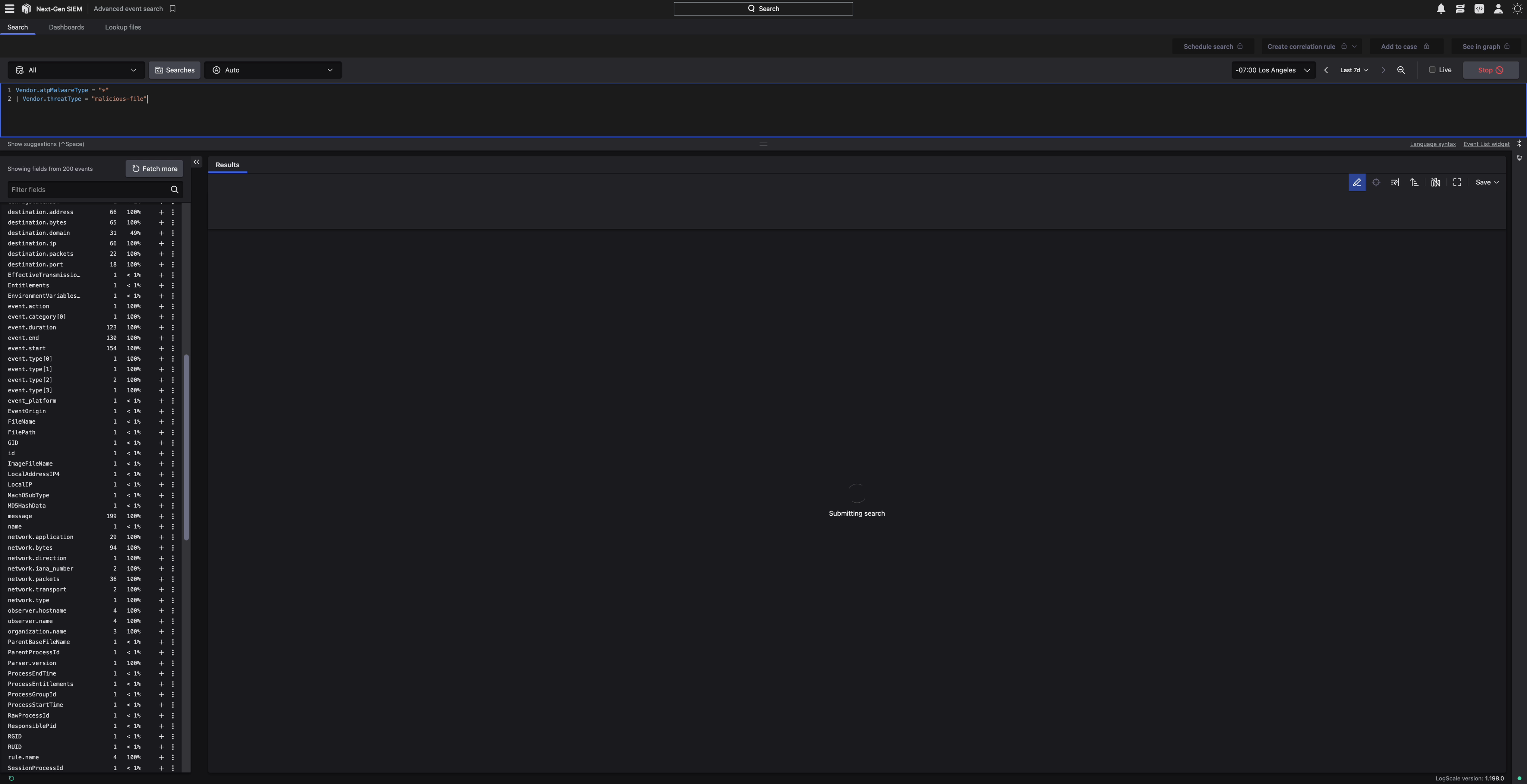The image size is (1527, 784).
Task: Stop the running search
Action: point(1490,69)
